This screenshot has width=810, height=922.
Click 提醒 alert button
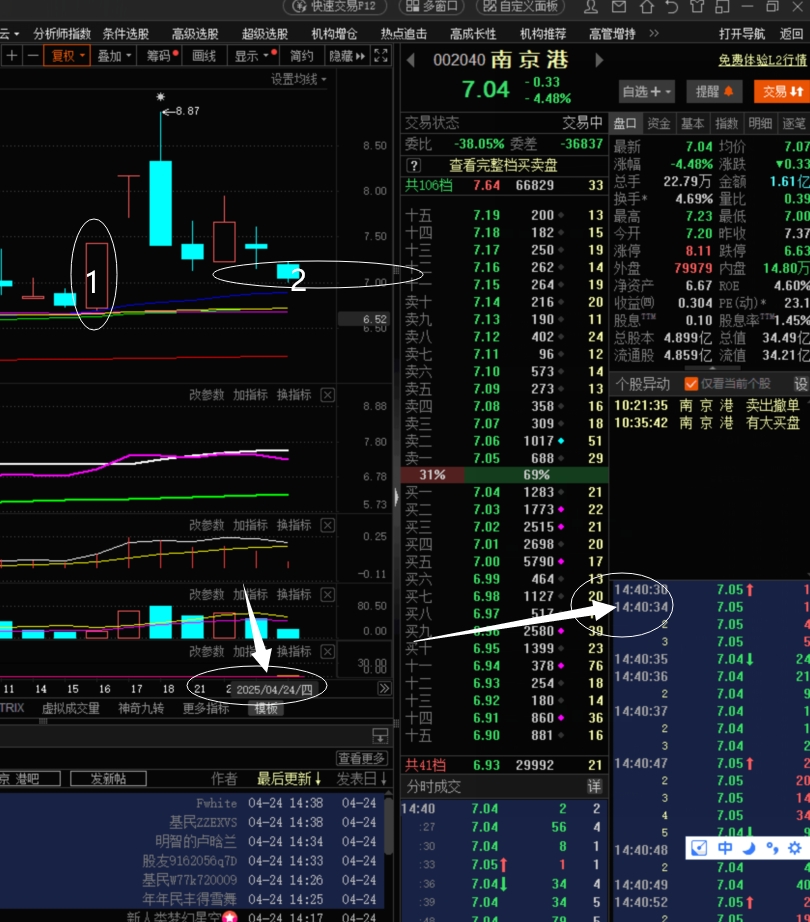[x=714, y=92]
